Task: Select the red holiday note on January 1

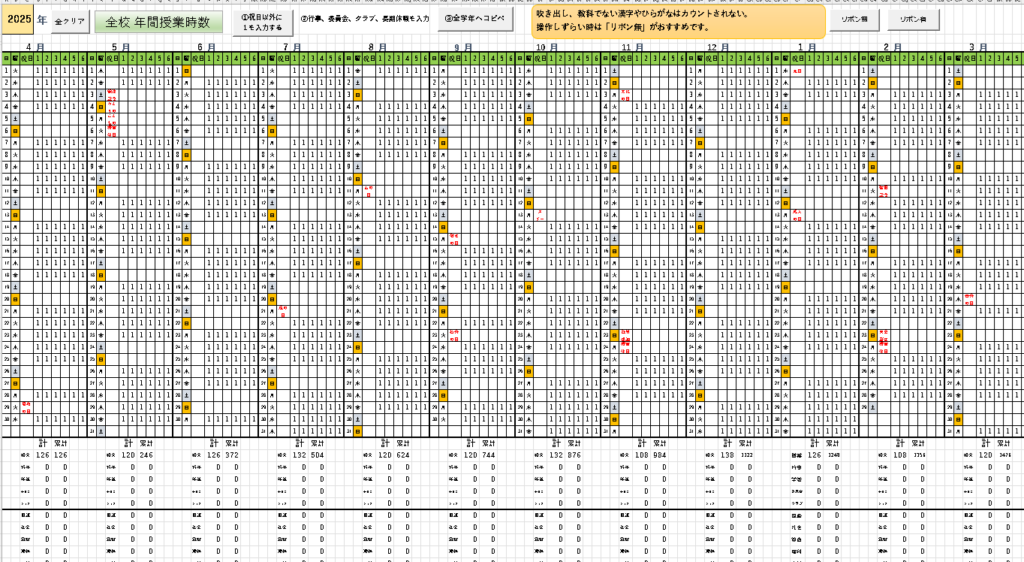Action: [x=797, y=70]
